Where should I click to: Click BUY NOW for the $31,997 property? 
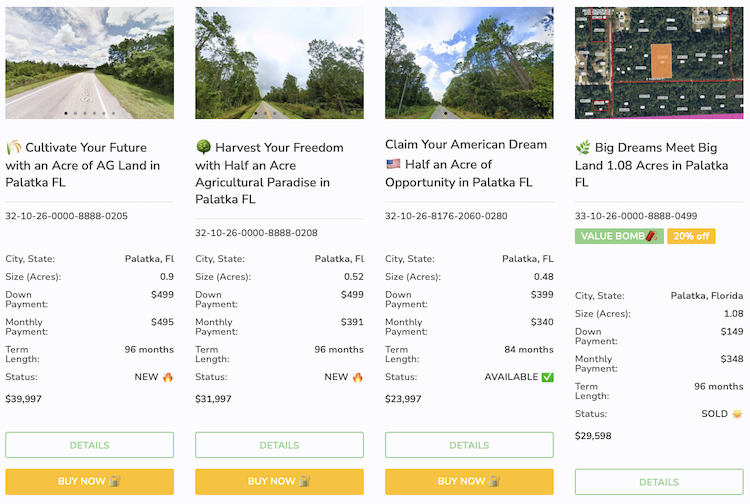(x=279, y=482)
